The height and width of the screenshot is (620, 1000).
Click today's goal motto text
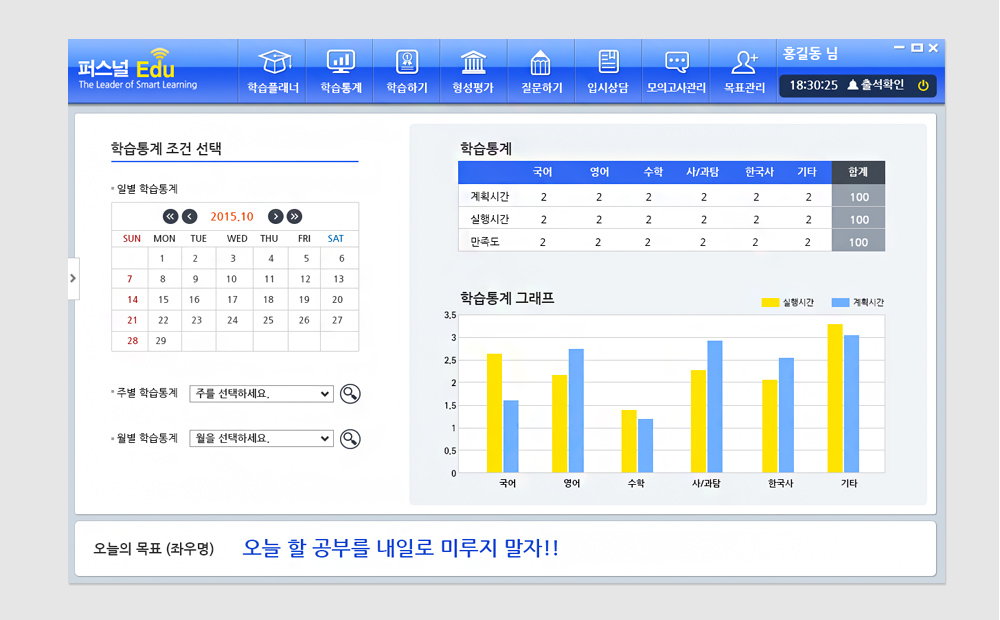click(401, 548)
